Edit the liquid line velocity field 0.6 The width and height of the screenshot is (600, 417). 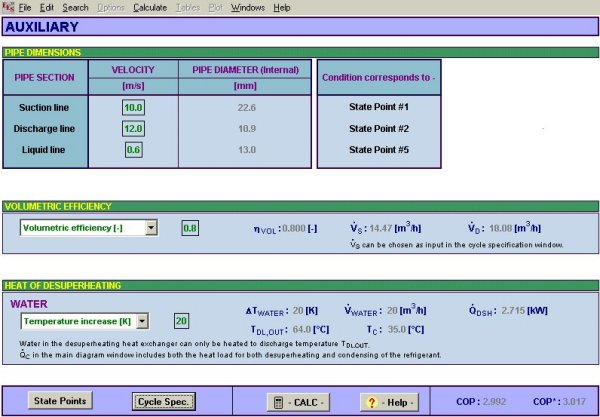134,150
